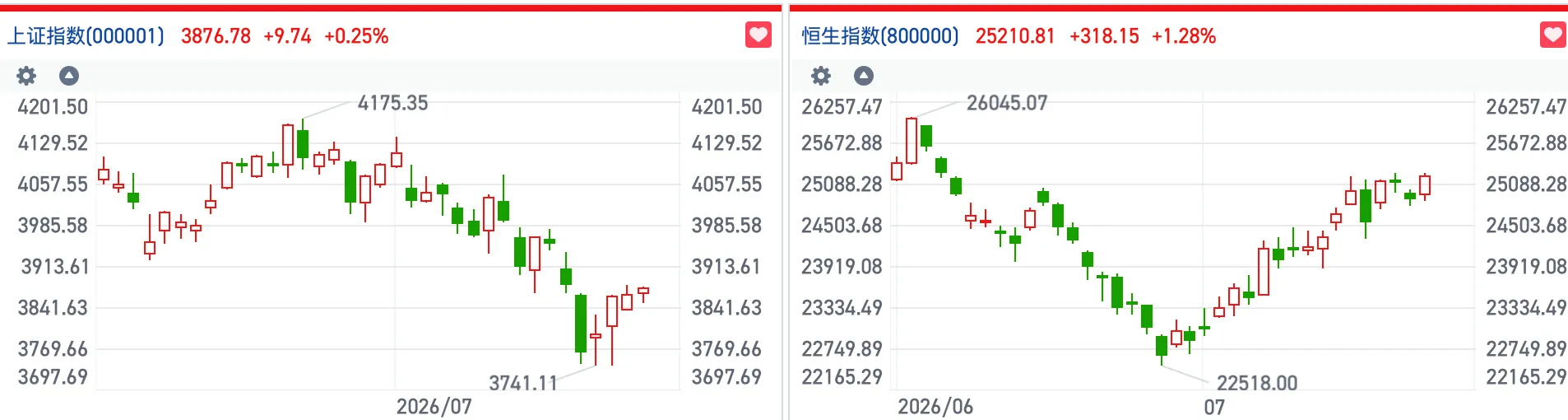Click the 2026/06 date label on 恒生 chart
Viewport: 1568px width, 420px height.
pyautogui.click(x=935, y=407)
